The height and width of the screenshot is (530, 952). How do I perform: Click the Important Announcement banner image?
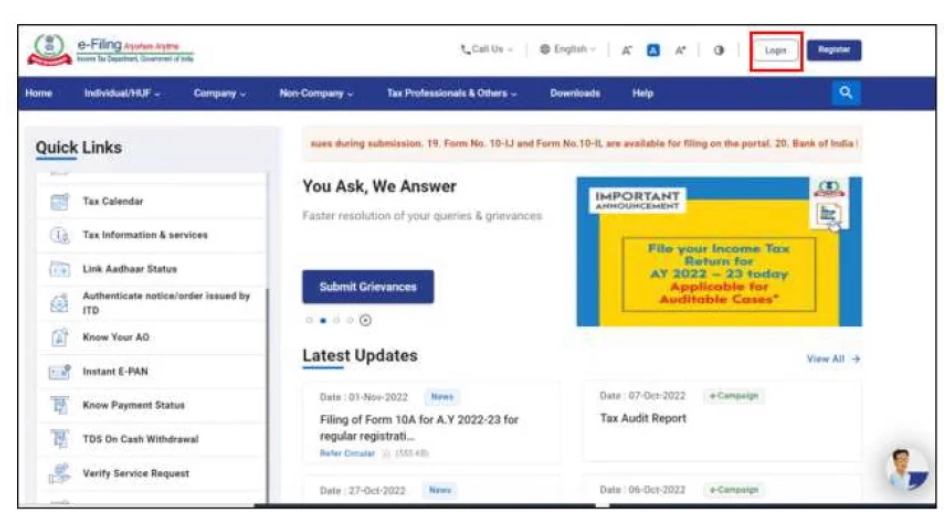719,251
